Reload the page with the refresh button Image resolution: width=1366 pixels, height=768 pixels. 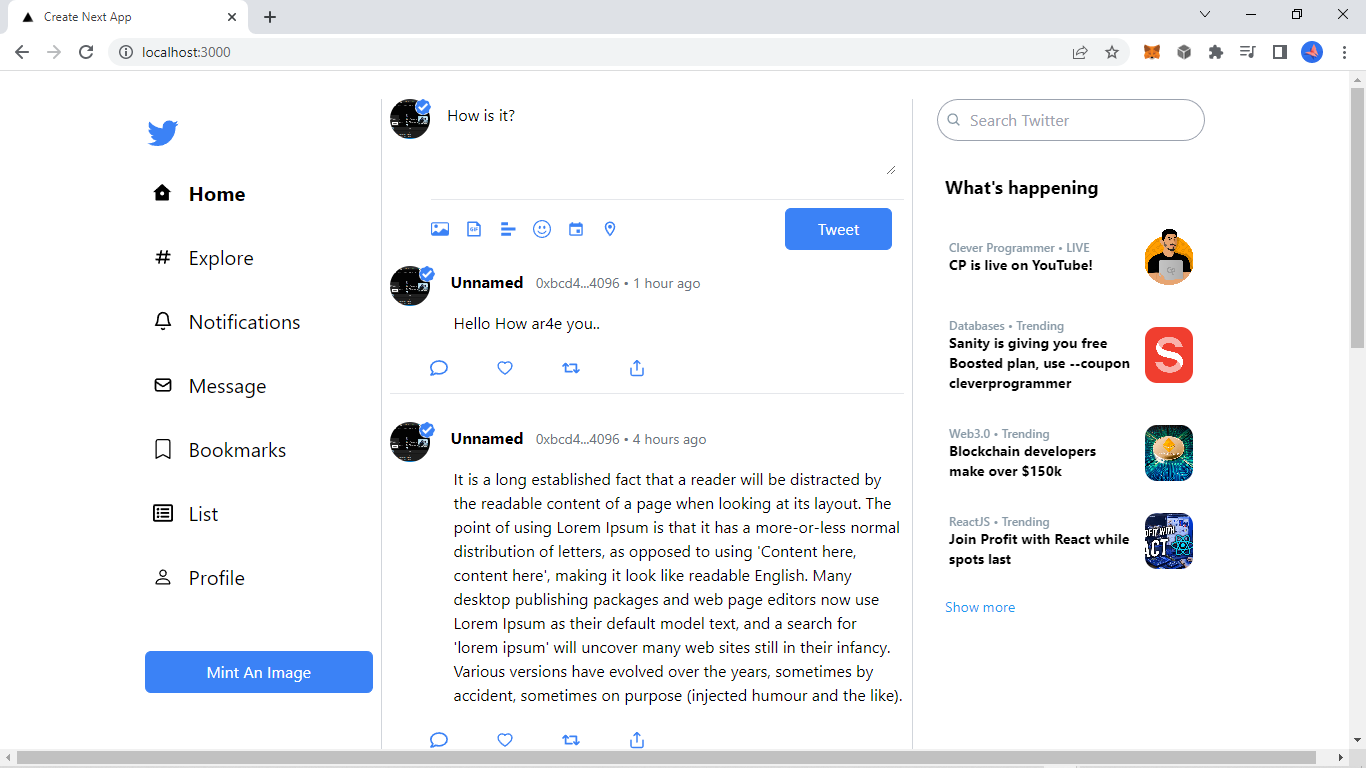click(86, 52)
